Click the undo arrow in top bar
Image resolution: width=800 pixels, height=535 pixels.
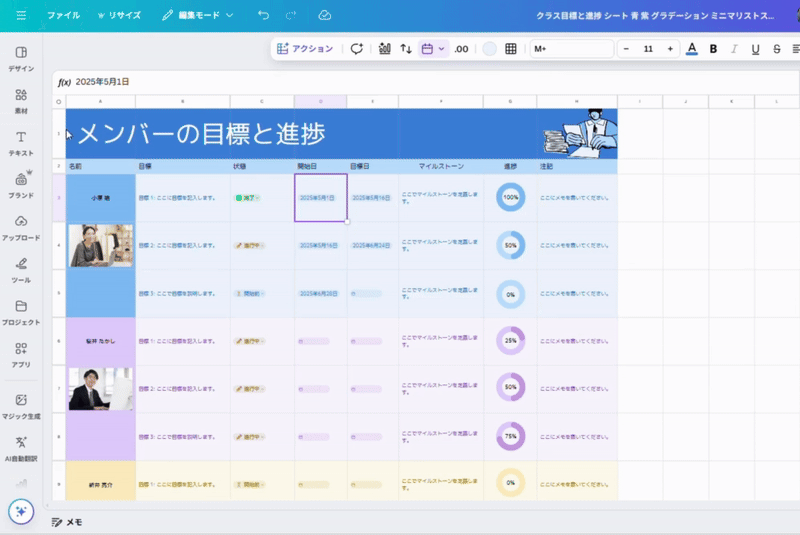[x=263, y=15]
